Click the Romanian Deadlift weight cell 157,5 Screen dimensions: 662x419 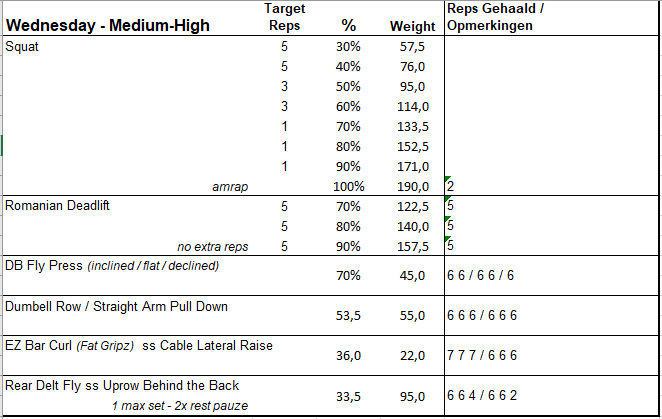click(x=412, y=246)
